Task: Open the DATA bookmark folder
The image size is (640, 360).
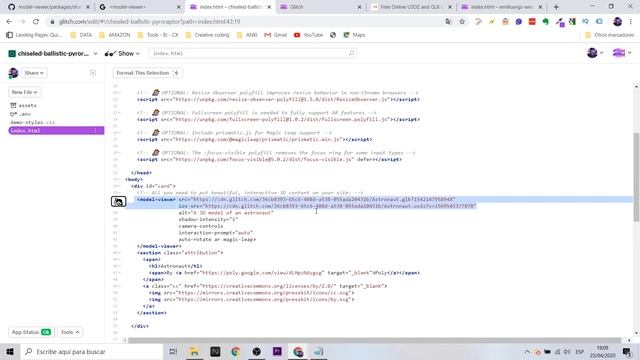Action: pos(81,35)
